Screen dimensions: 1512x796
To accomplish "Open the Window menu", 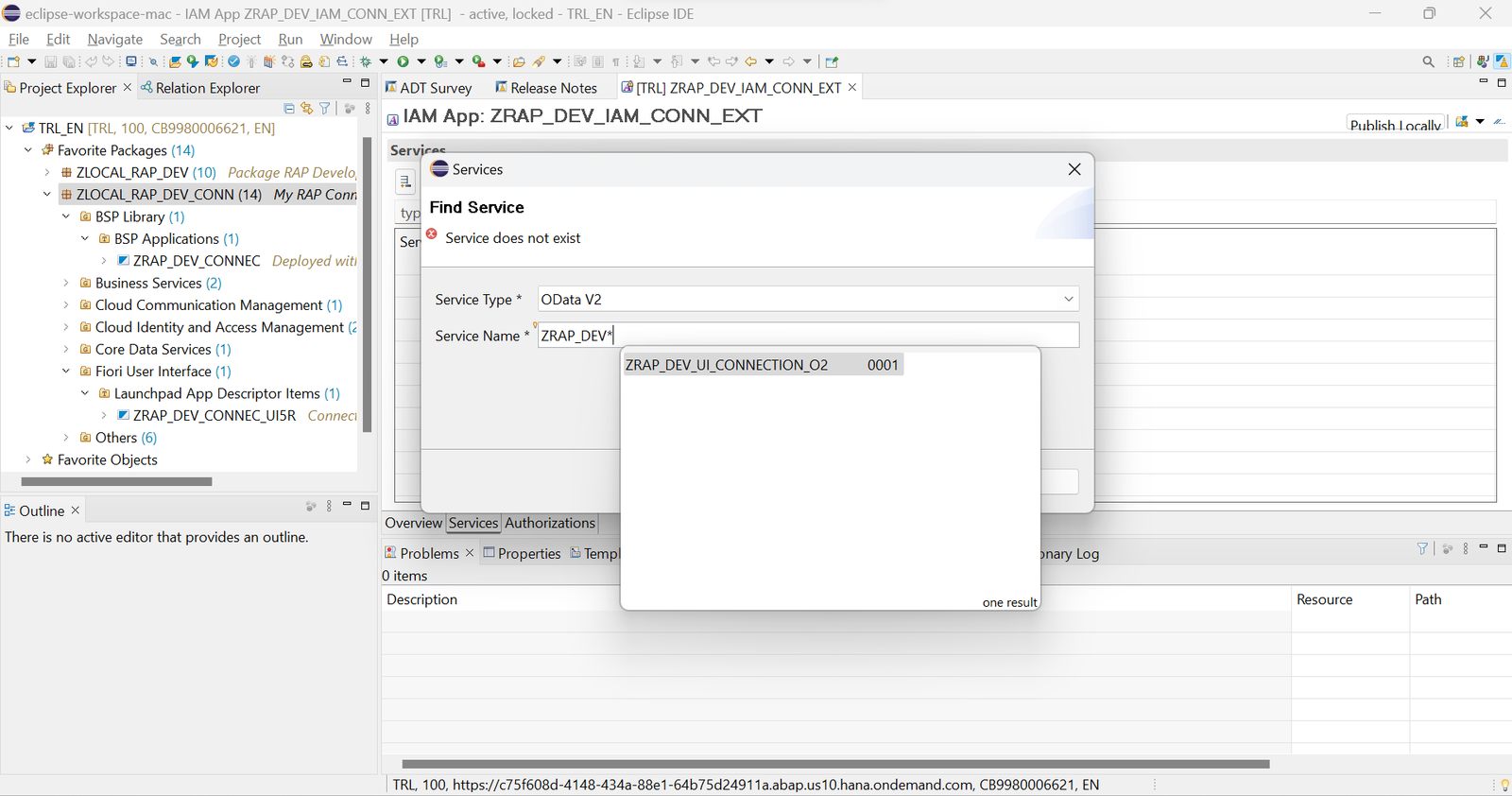I will click(x=346, y=39).
